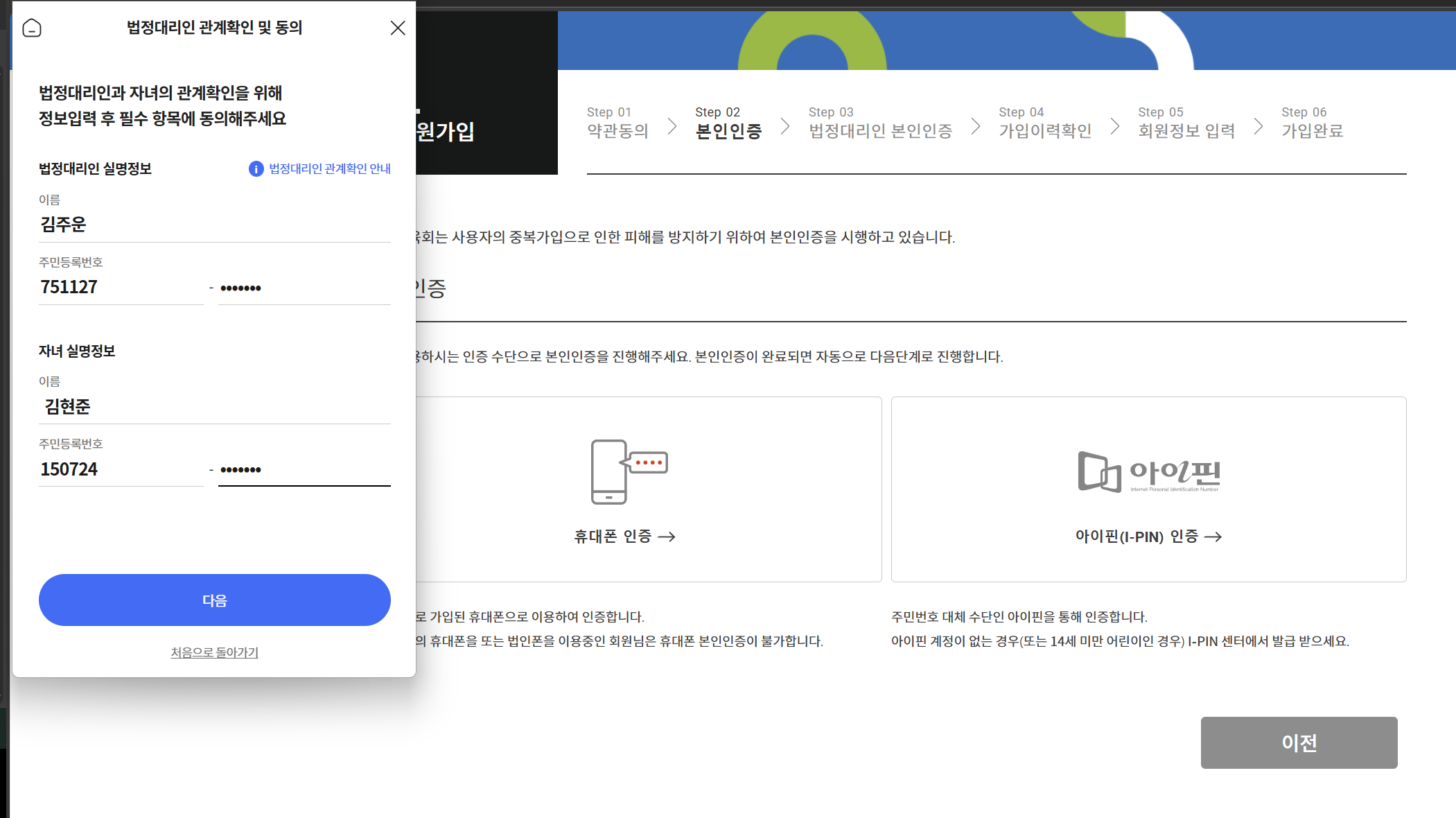Click the mobile phone verification icon
Screen dimensions: 1456x818
tap(629, 471)
